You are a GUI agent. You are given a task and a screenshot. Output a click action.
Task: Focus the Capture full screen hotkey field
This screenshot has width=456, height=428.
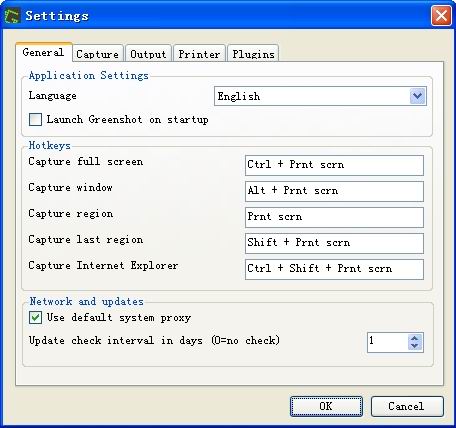click(334, 165)
